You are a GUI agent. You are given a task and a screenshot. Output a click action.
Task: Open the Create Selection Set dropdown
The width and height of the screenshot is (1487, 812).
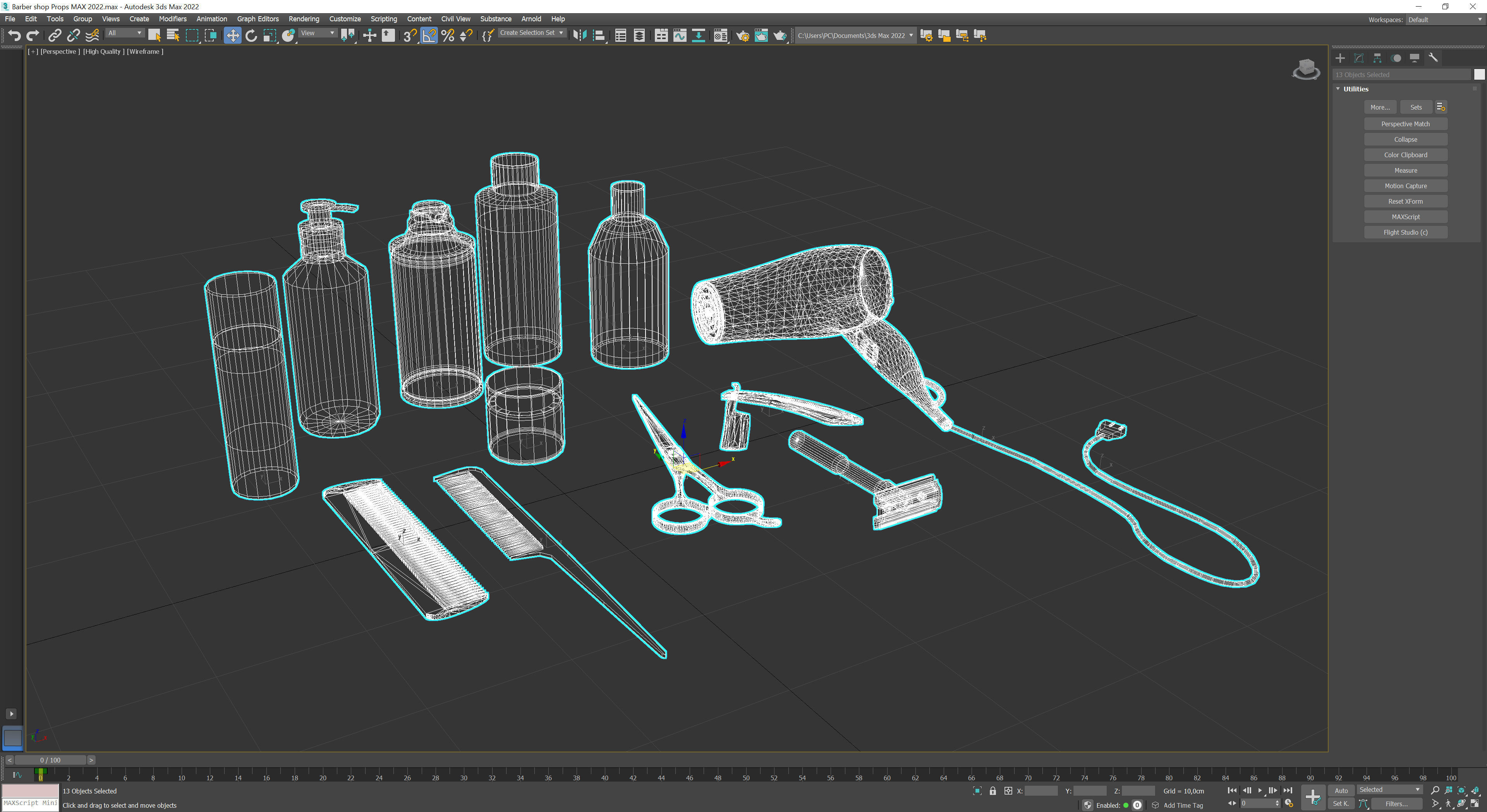(532, 33)
